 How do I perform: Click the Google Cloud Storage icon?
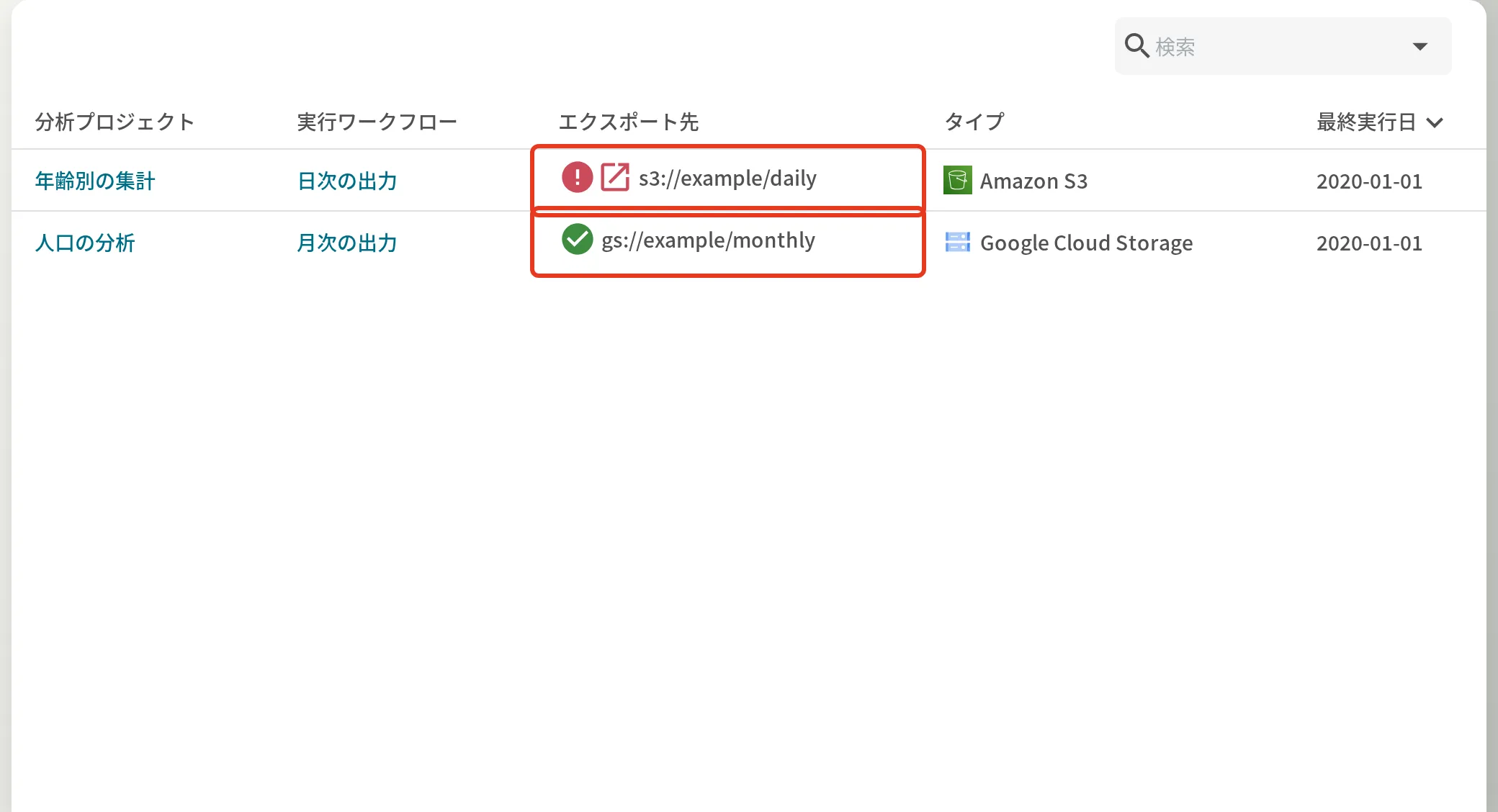(x=958, y=242)
